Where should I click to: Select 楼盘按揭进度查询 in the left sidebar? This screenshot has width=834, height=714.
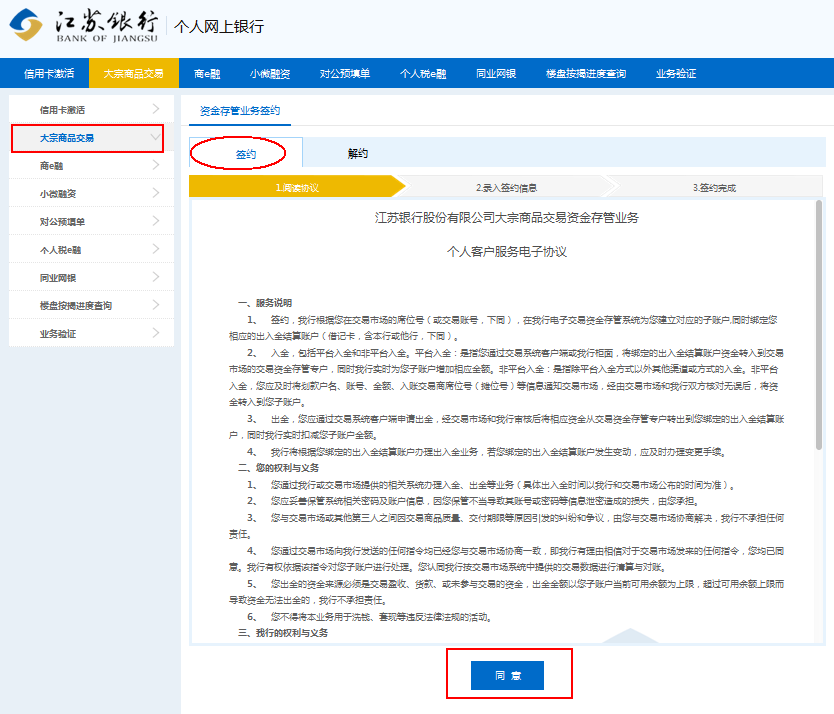click(x=91, y=305)
